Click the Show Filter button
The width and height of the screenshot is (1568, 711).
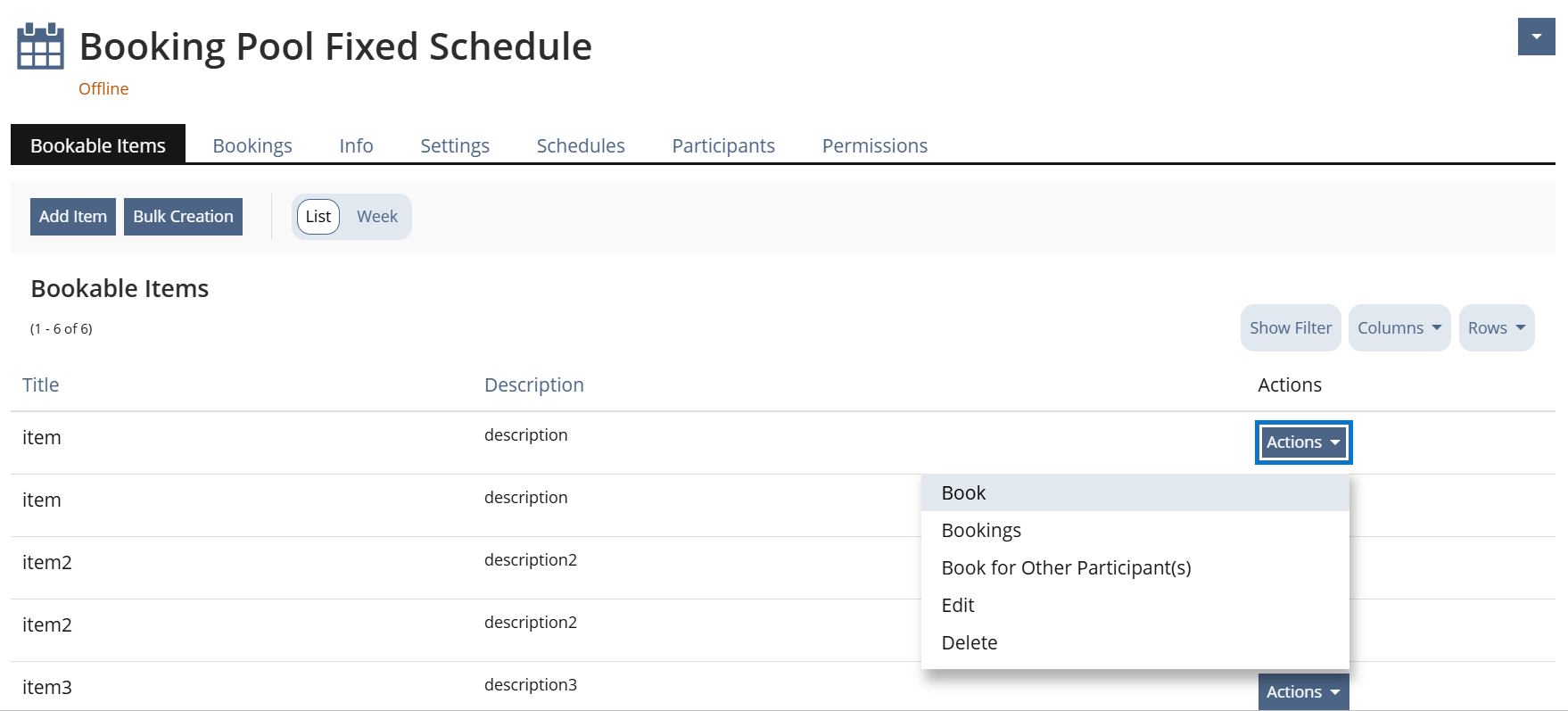(x=1290, y=328)
